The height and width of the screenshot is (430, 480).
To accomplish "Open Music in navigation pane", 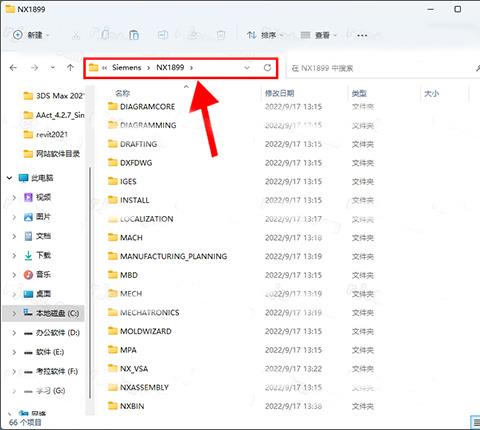I will click(38, 275).
